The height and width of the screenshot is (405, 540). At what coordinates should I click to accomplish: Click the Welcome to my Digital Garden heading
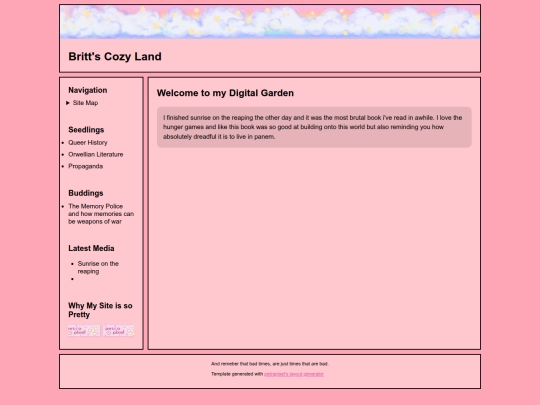(225, 93)
